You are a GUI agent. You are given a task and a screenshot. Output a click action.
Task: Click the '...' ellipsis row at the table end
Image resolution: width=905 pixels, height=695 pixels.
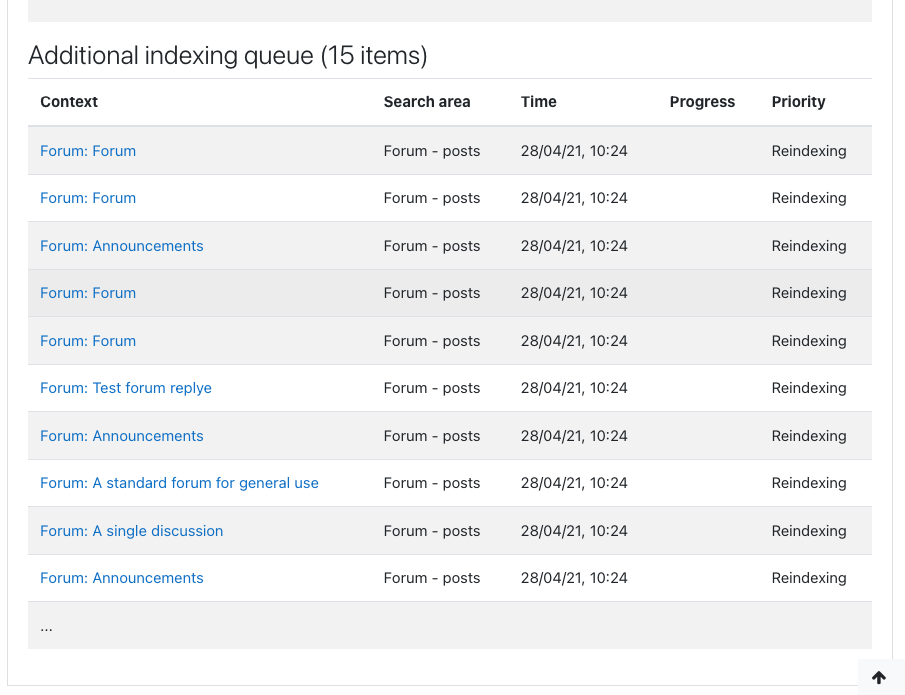pos(450,626)
